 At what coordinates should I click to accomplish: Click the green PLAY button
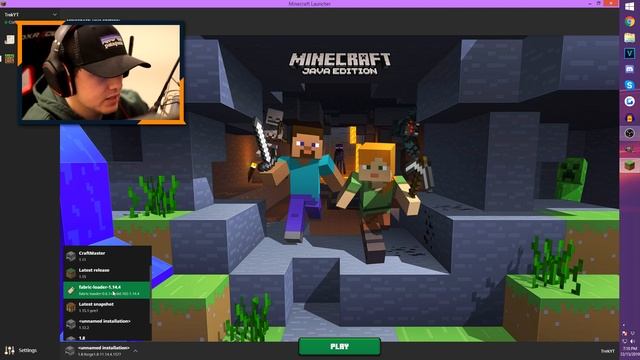tap(340, 347)
